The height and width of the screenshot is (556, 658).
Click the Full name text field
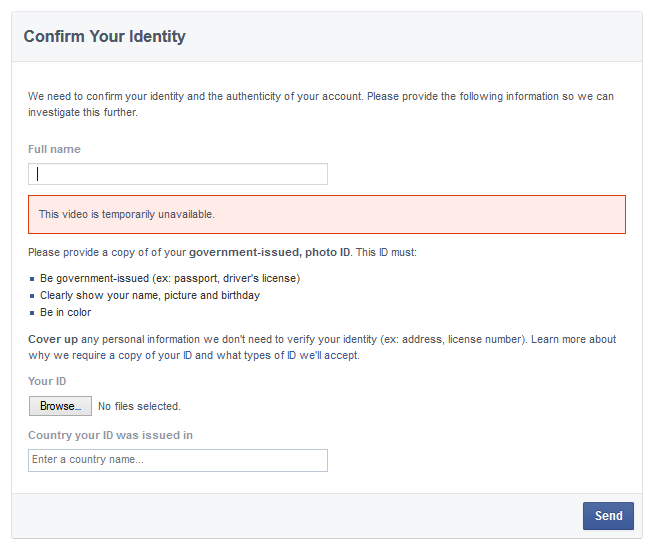click(178, 174)
